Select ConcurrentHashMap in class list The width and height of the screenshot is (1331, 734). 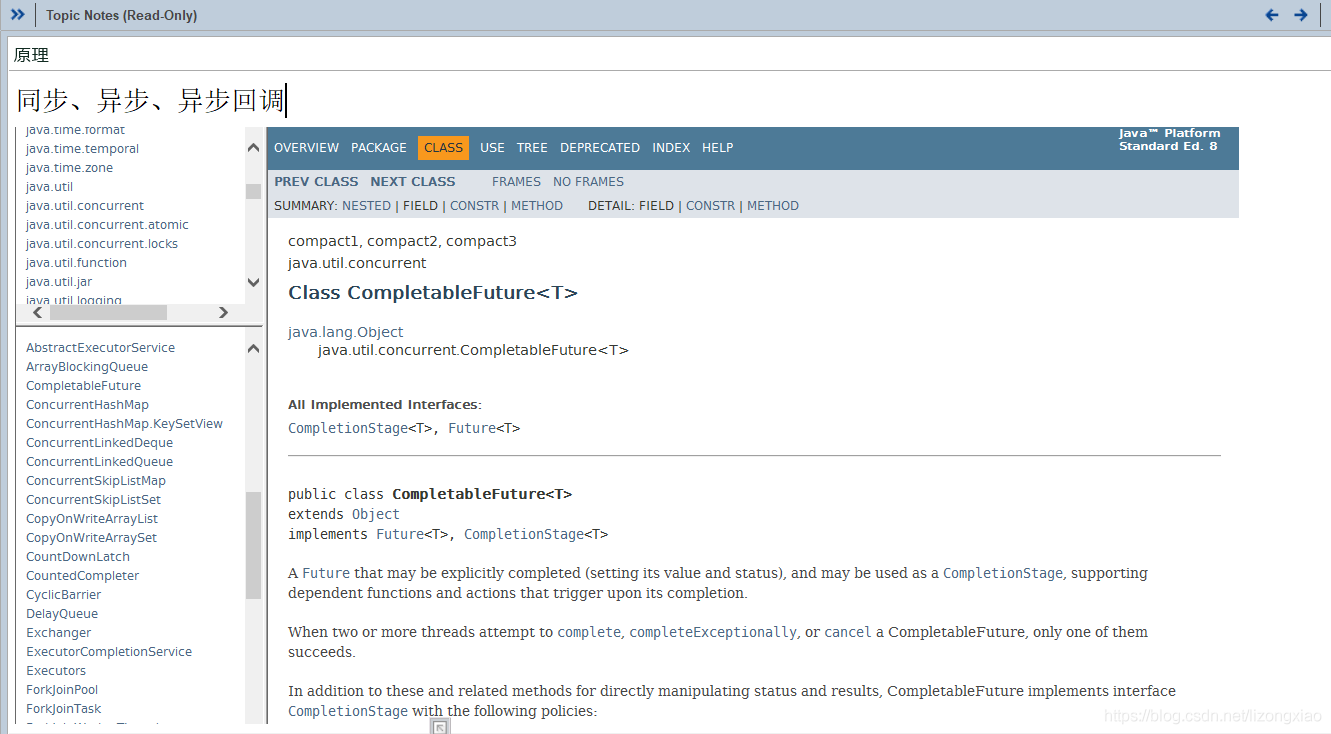coord(87,405)
